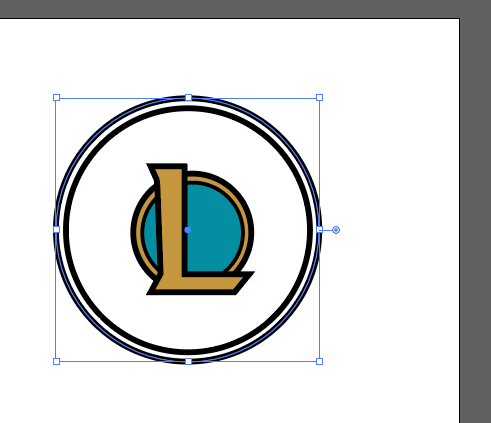Click the top-left bounding box handle

coord(56,97)
